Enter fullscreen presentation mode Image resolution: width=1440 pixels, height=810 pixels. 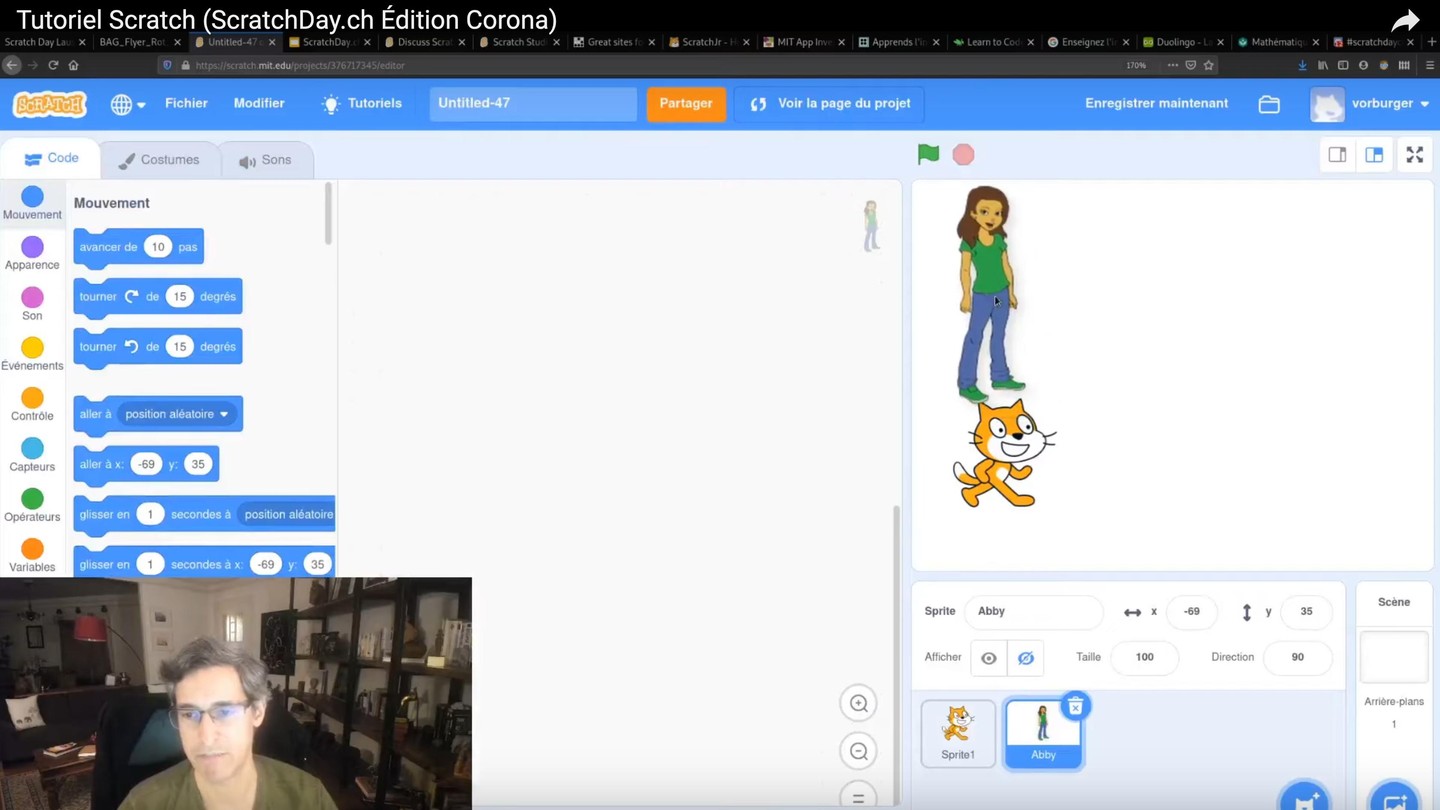click(1414, 154)
